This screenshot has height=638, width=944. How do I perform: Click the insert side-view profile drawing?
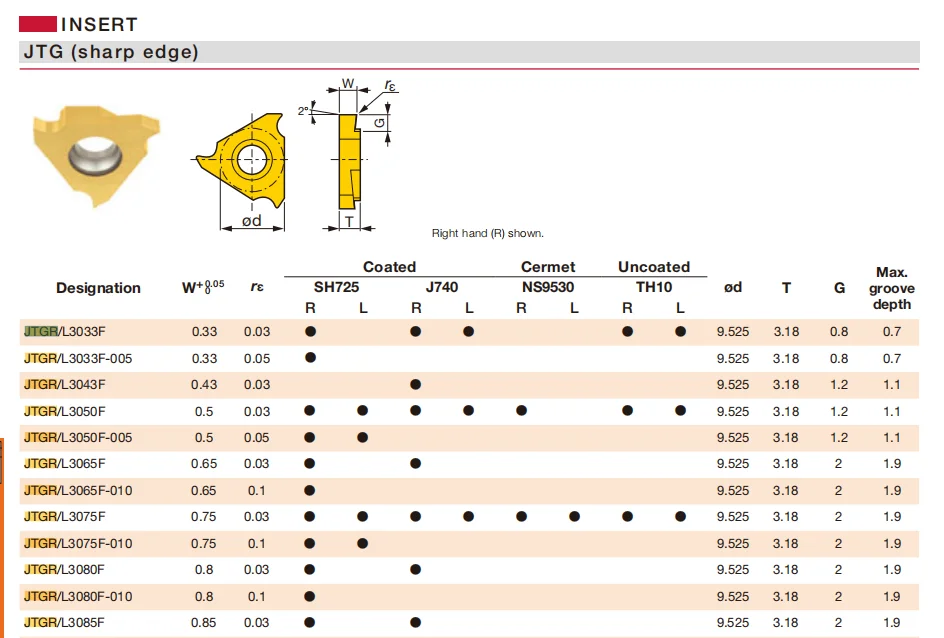[349, 161]
